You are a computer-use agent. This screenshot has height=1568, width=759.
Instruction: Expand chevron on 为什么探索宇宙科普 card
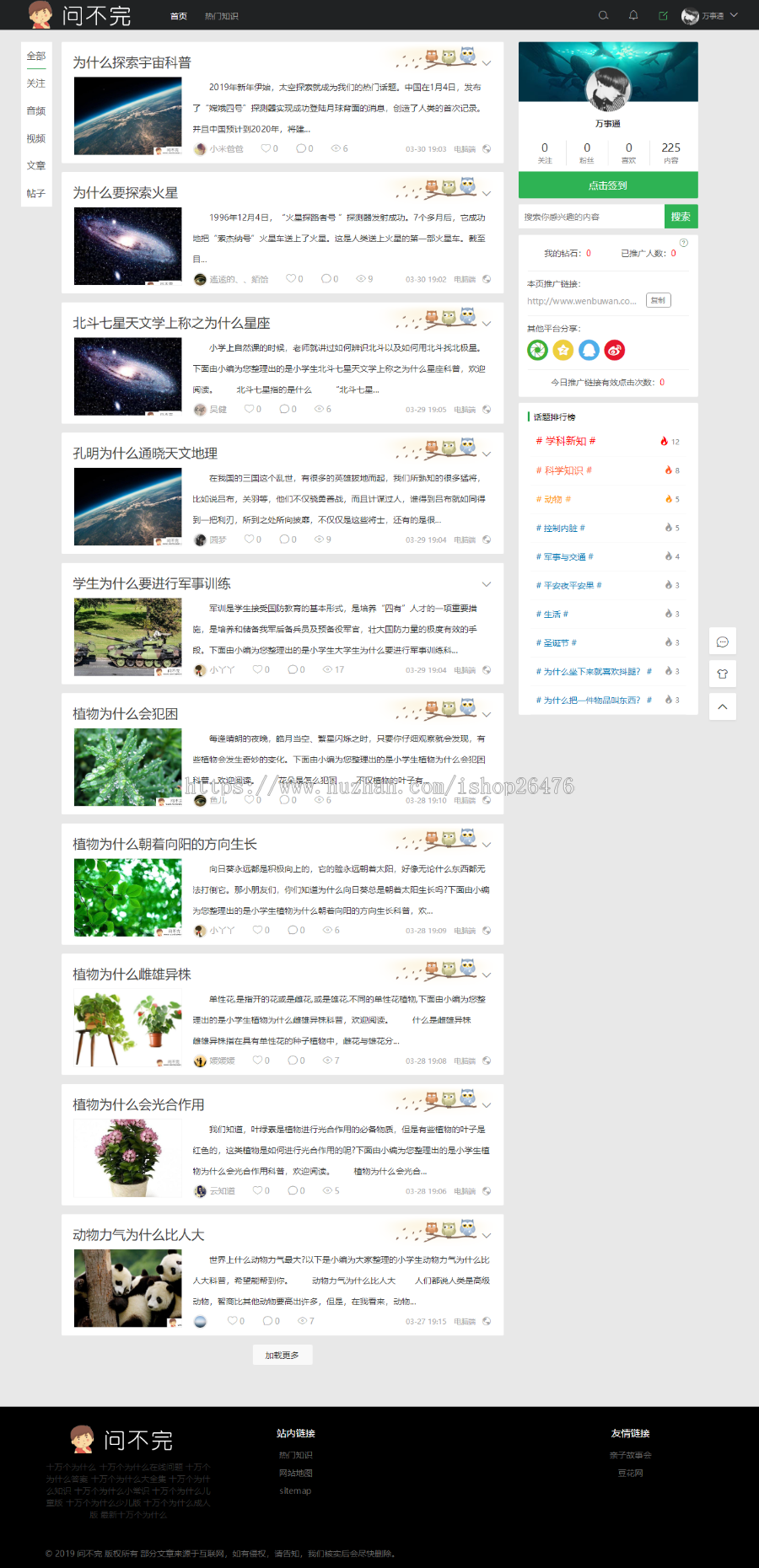tap(487, 63)
